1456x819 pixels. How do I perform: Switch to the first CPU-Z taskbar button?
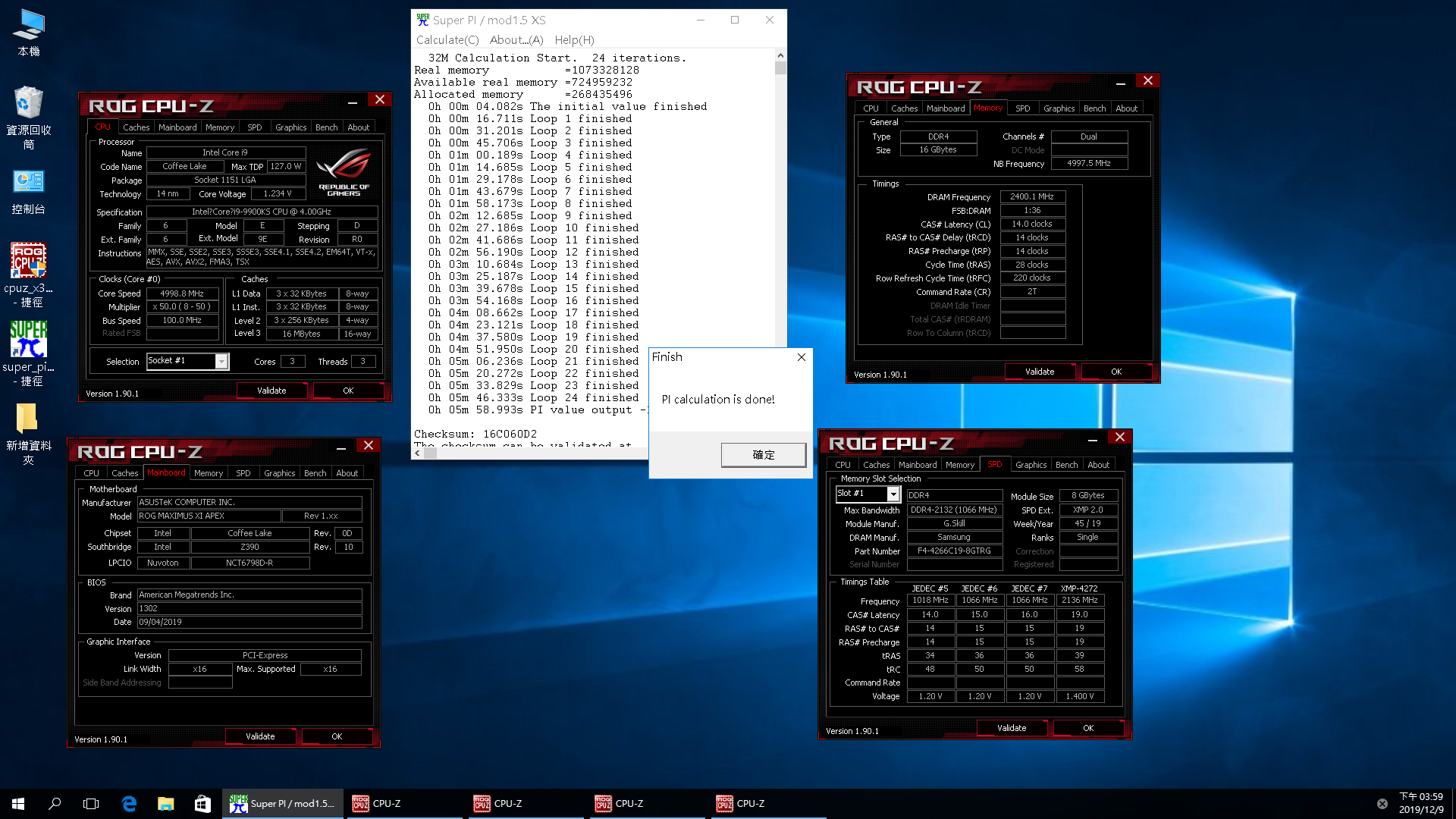[x=405, y=804]
